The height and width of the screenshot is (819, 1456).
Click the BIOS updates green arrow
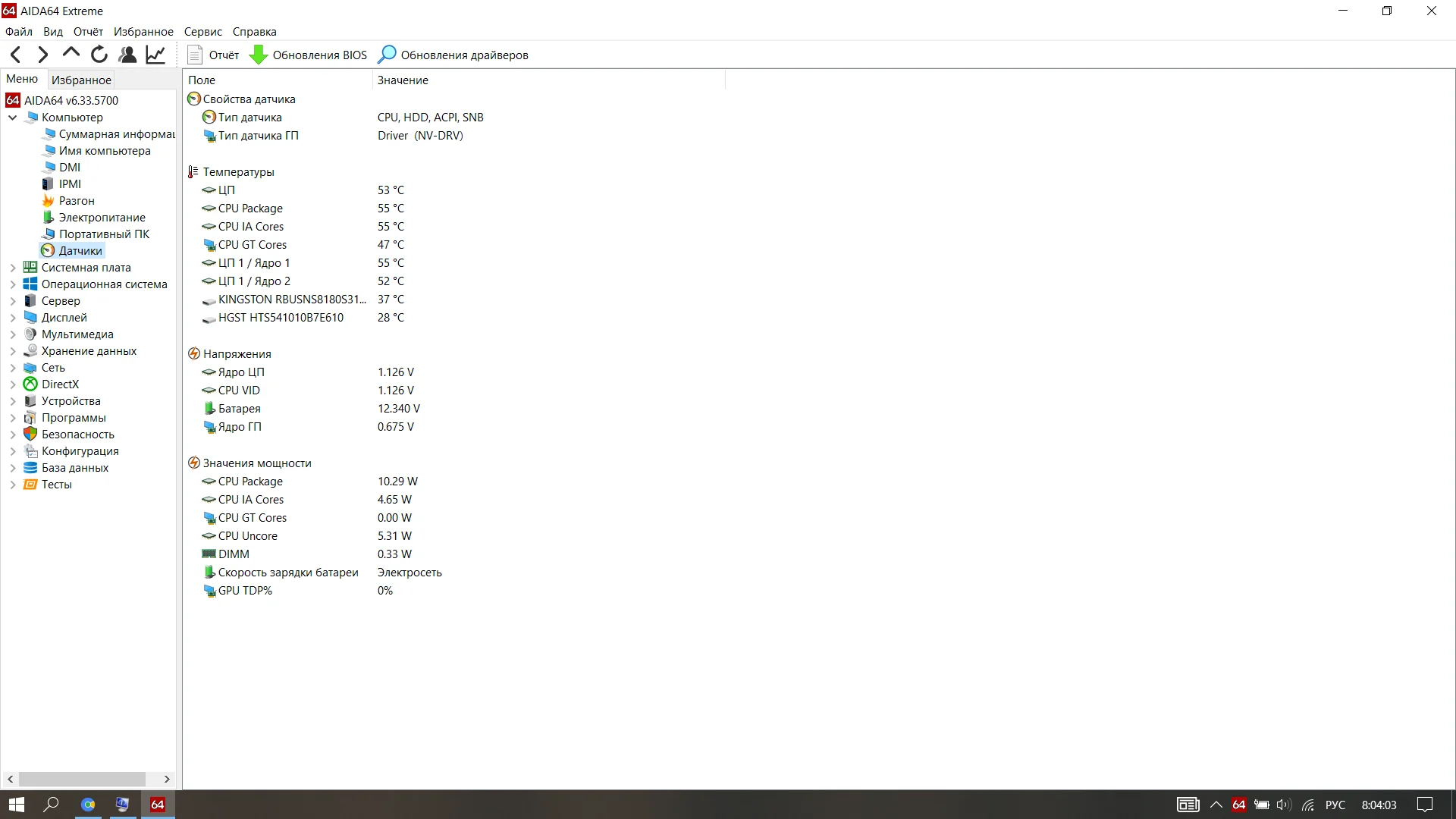coord(259,55)
